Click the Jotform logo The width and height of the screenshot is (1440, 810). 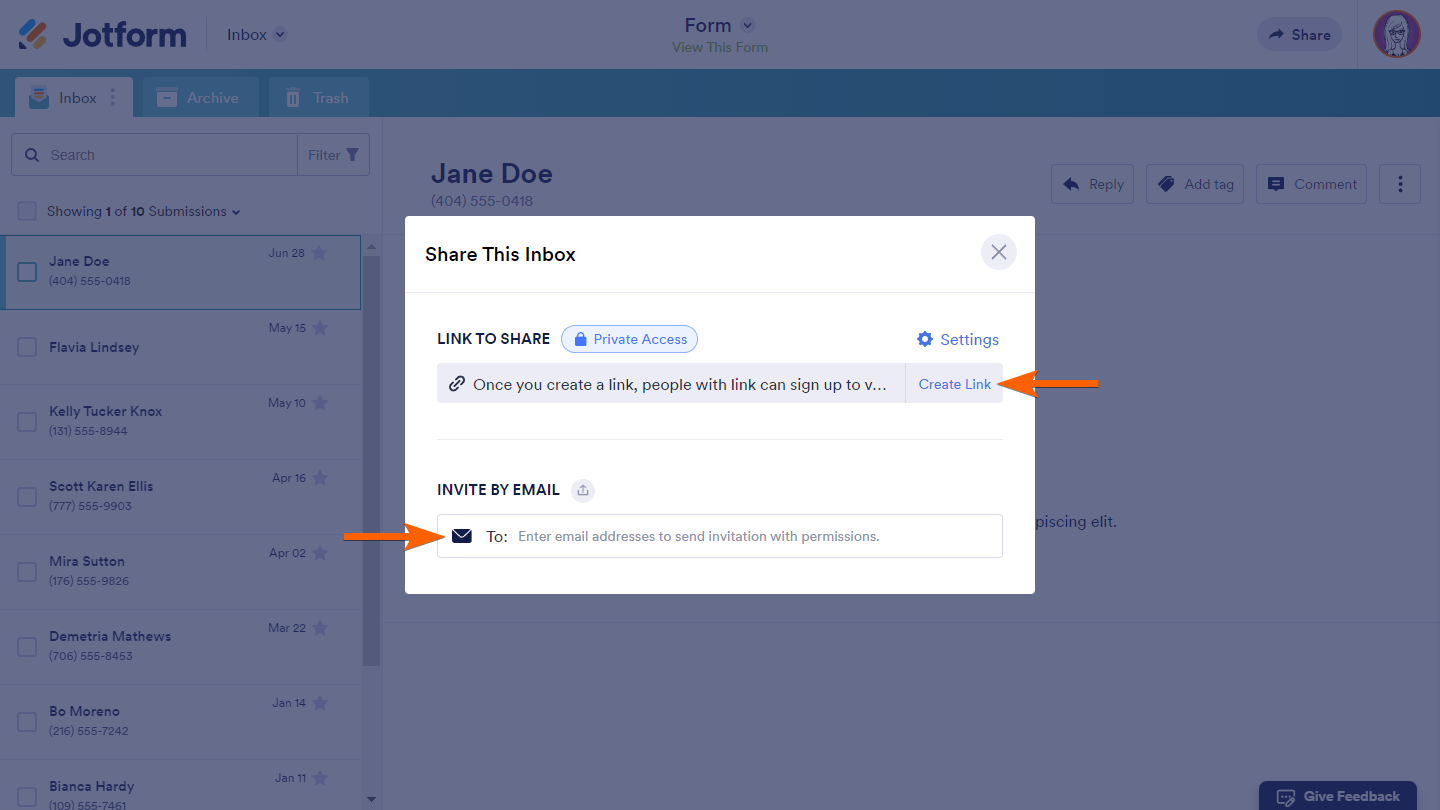click(102, 35)
